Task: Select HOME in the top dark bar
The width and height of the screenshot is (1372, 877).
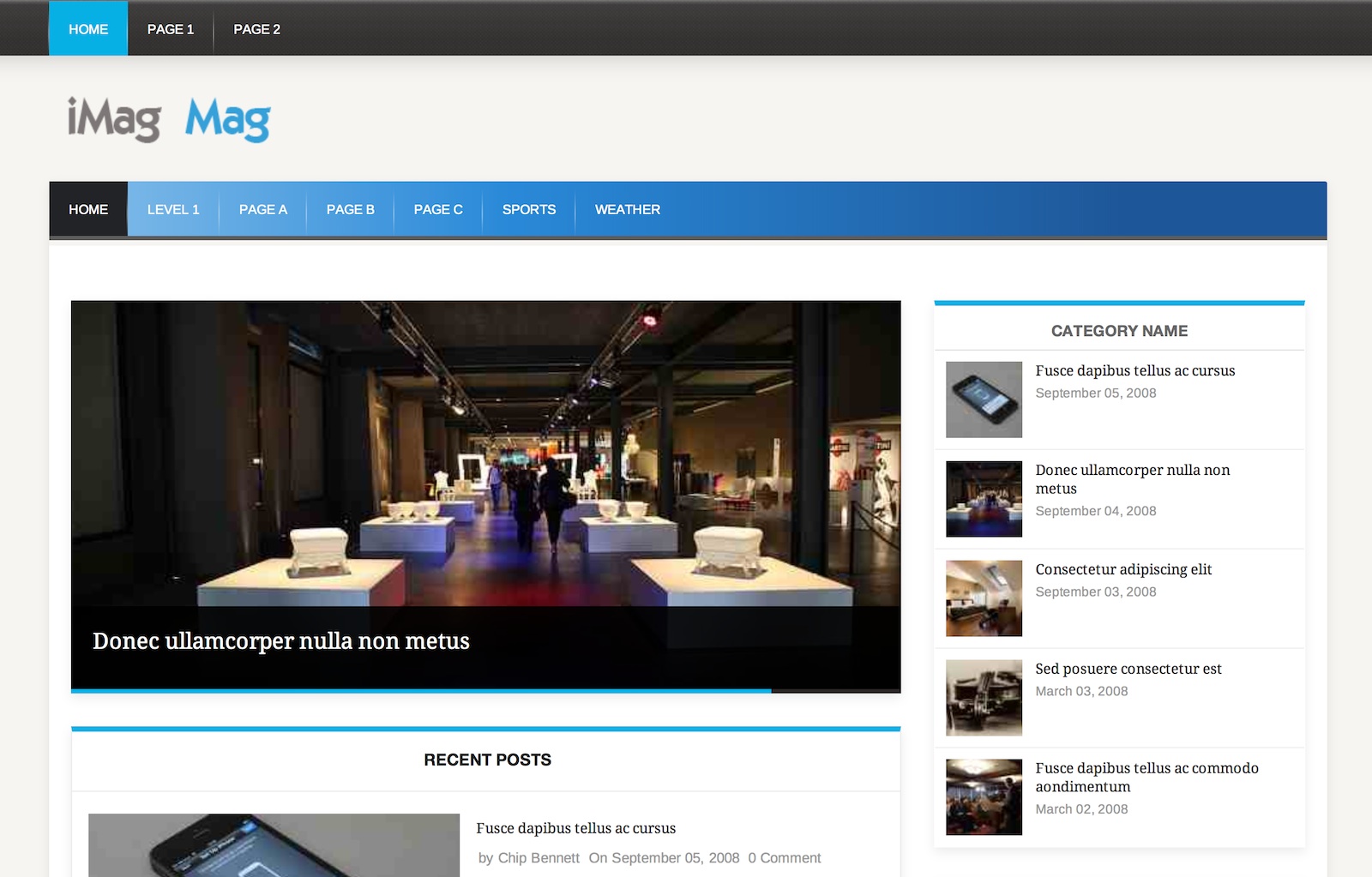Action: tap(88, 28)
